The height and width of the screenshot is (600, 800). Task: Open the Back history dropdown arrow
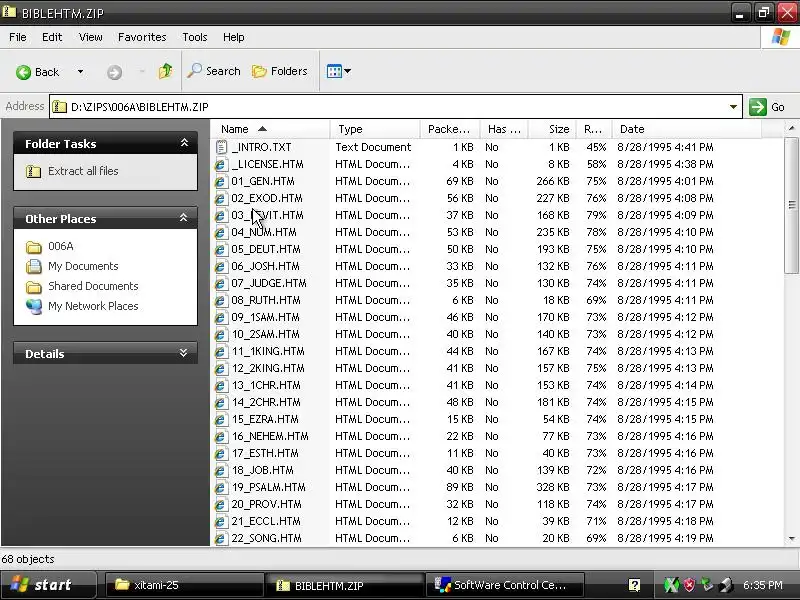pos(80,72)
